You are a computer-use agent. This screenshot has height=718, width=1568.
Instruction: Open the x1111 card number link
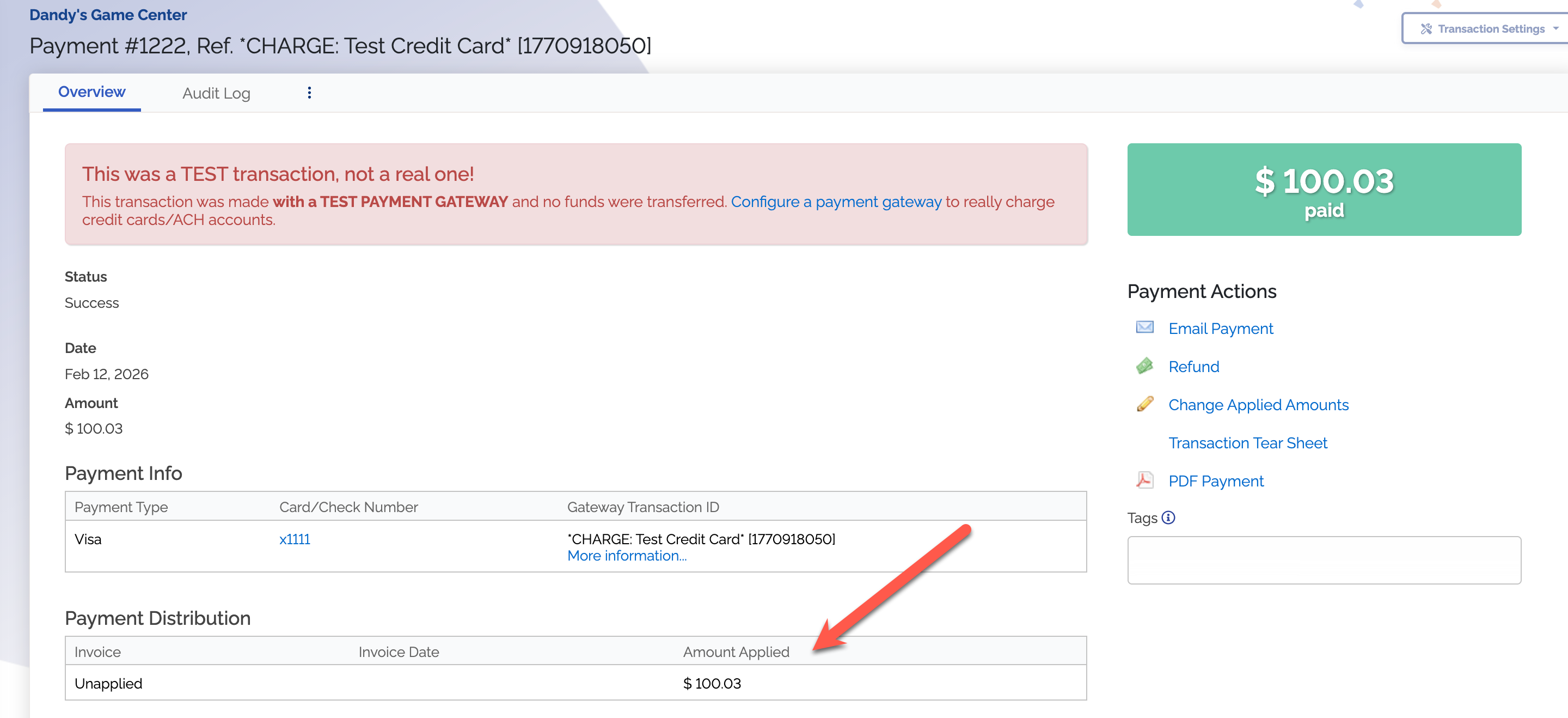point(295,539)
